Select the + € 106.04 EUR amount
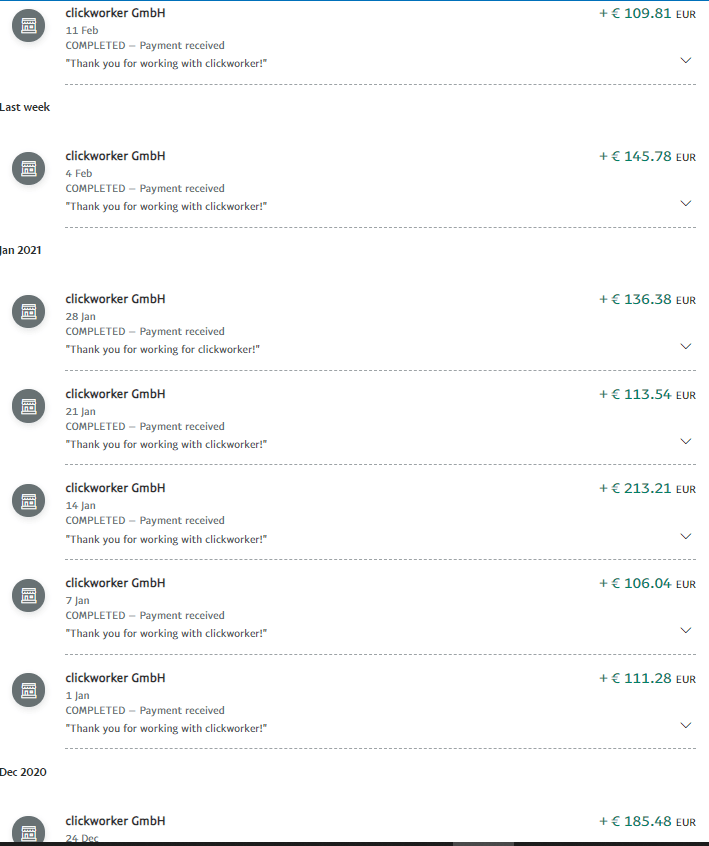This screenshot has width=709, height=846. click(x=647, y=583)
